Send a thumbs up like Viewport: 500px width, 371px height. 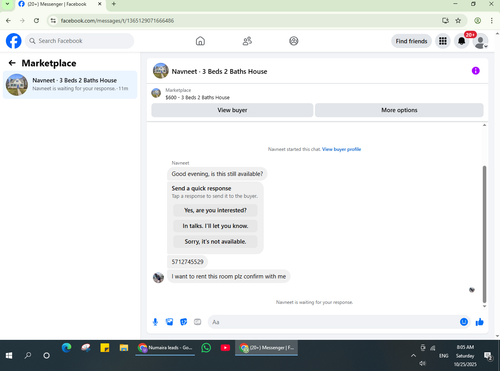point(480,322)
